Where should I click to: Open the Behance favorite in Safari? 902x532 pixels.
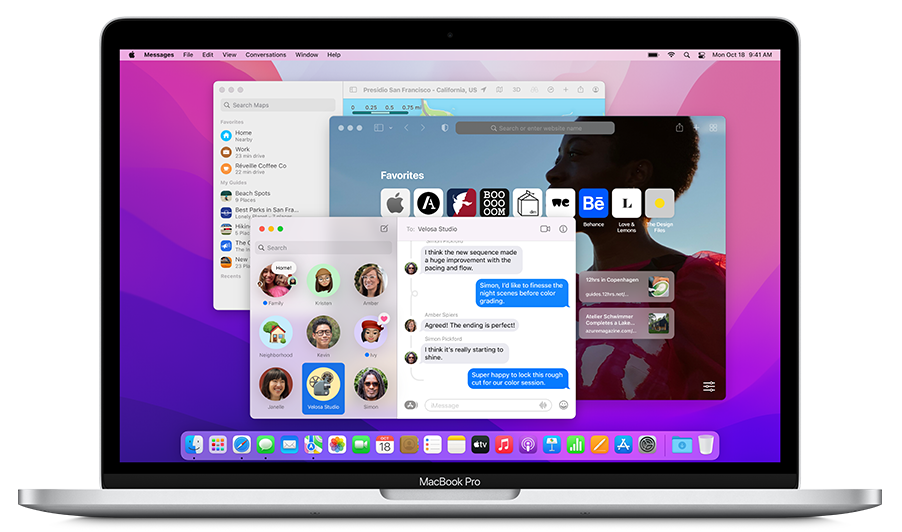pyautogui.click(x=594, y=207)
